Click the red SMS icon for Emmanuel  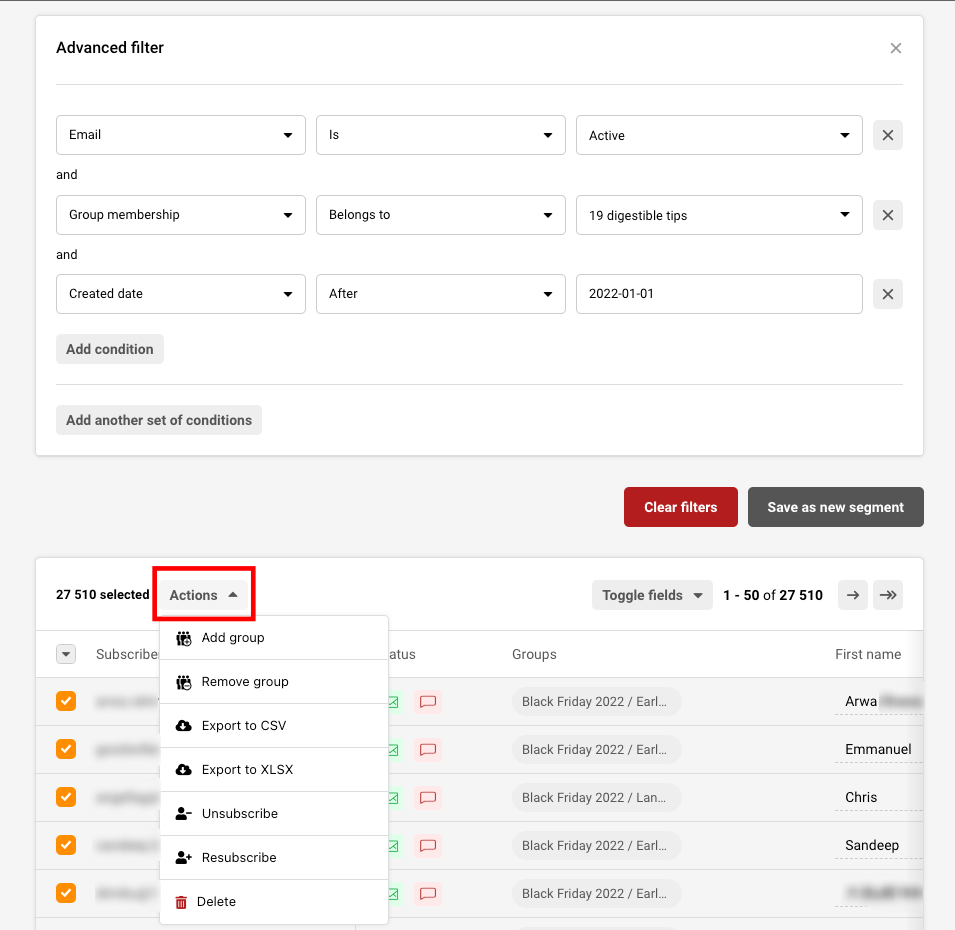click(428, 750)
